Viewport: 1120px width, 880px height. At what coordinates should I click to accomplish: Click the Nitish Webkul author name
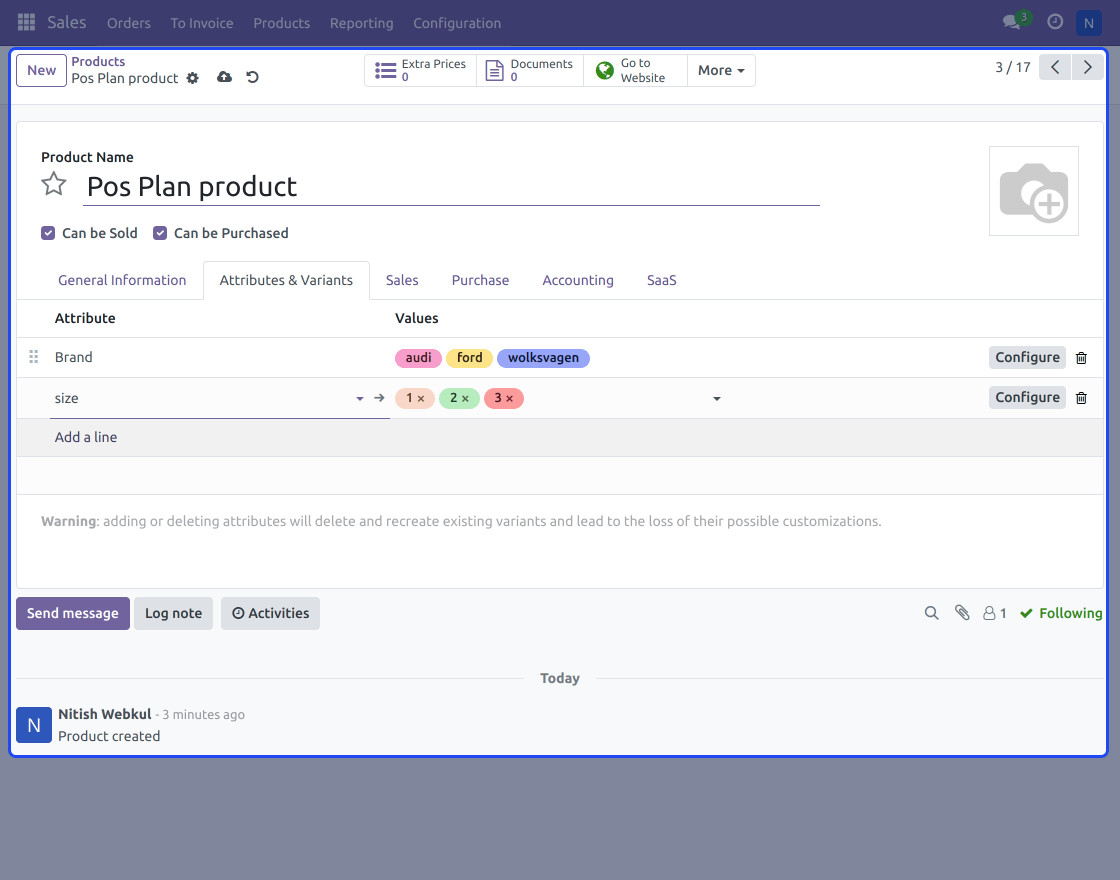tap(104, 714)
